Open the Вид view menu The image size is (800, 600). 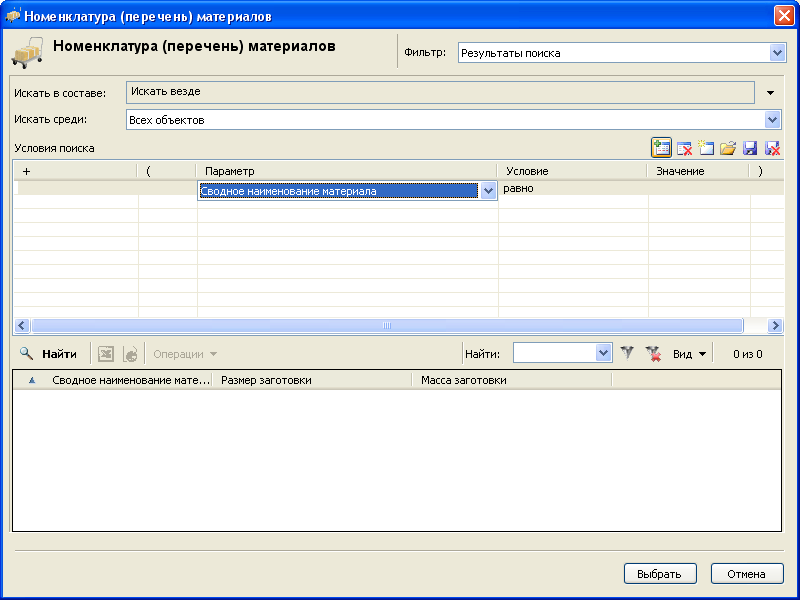tap(689, 354)
